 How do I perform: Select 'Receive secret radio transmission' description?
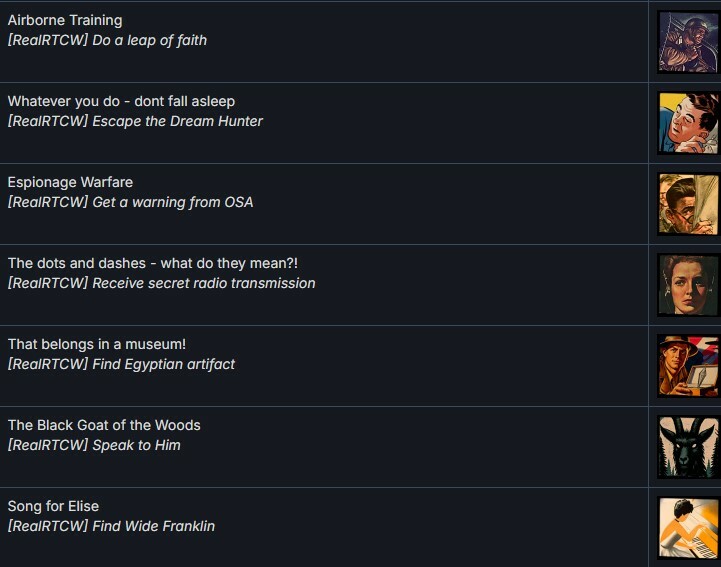click(161, 283)
